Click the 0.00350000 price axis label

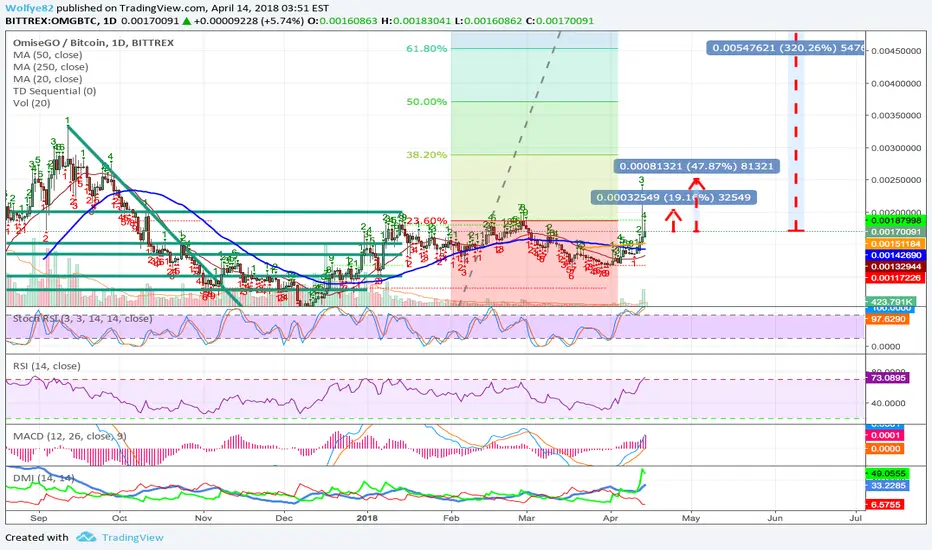(896, 115)
